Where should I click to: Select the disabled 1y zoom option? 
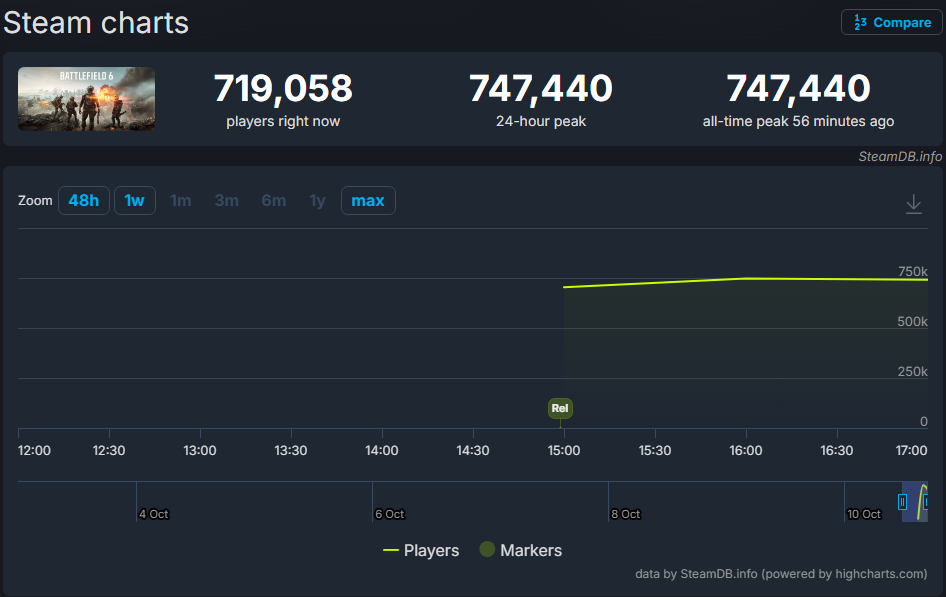317,200
